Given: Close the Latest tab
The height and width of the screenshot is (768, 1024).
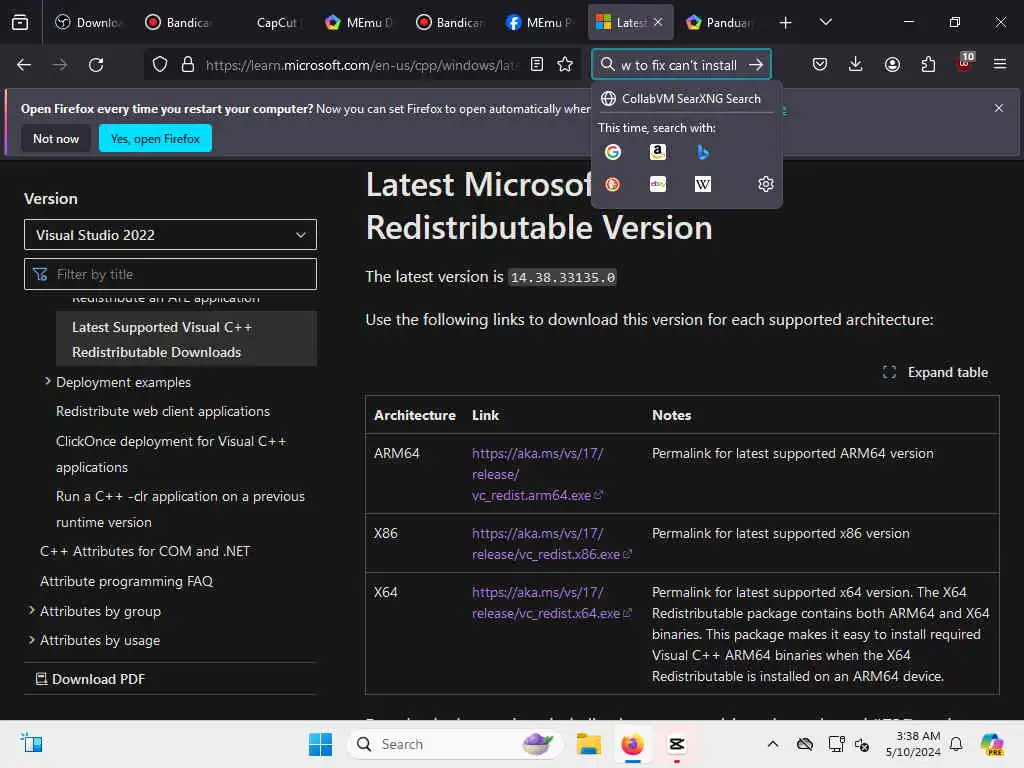Looking at the screenshot, I should (658, 22).
